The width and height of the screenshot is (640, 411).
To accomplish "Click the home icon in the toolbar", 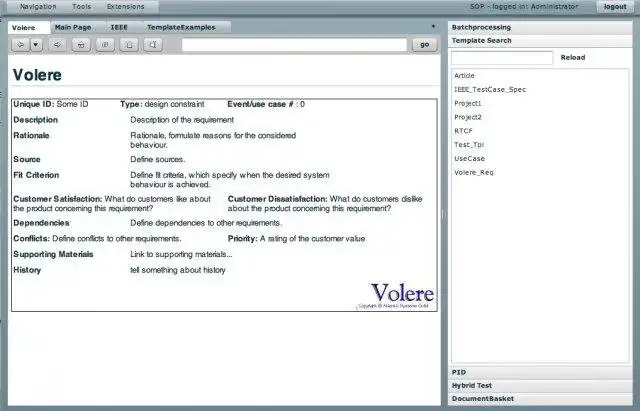I will tap(81, 44).
